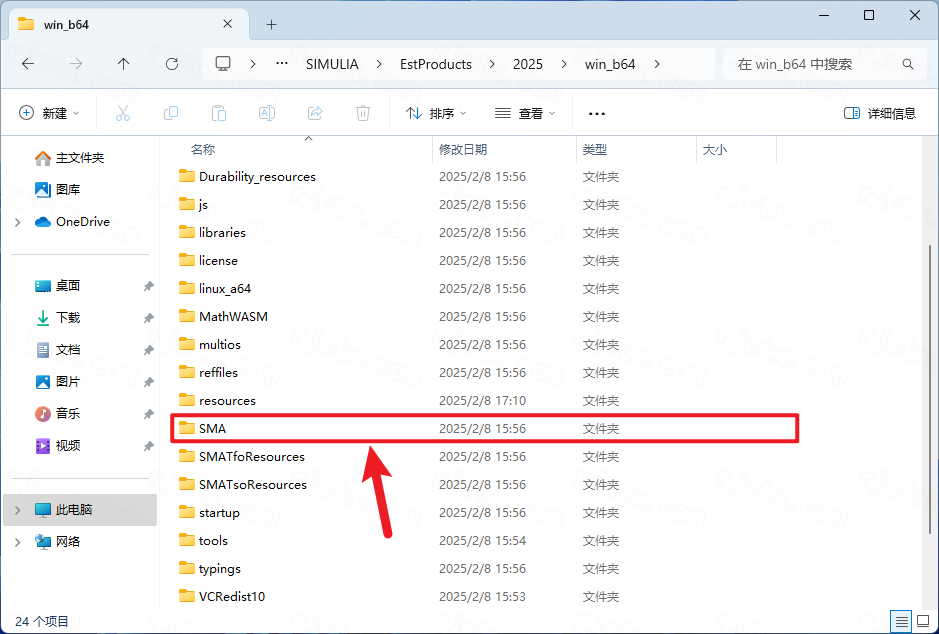939x634 pixels.
Task: Expand 此电脑 tree node chevron
Action: tap(17, 510)
